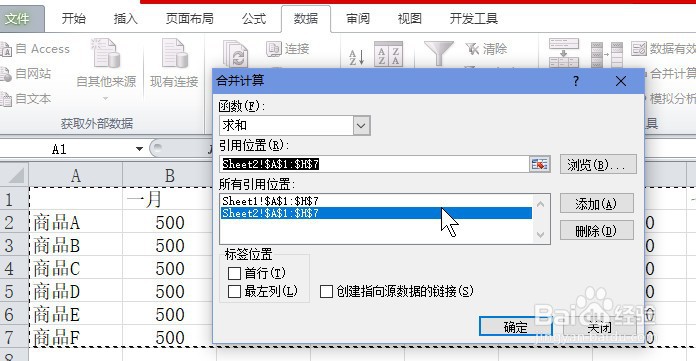Click the 添加 add button
The width and height of the screenshot is (696, 361).
coord(597,204)
